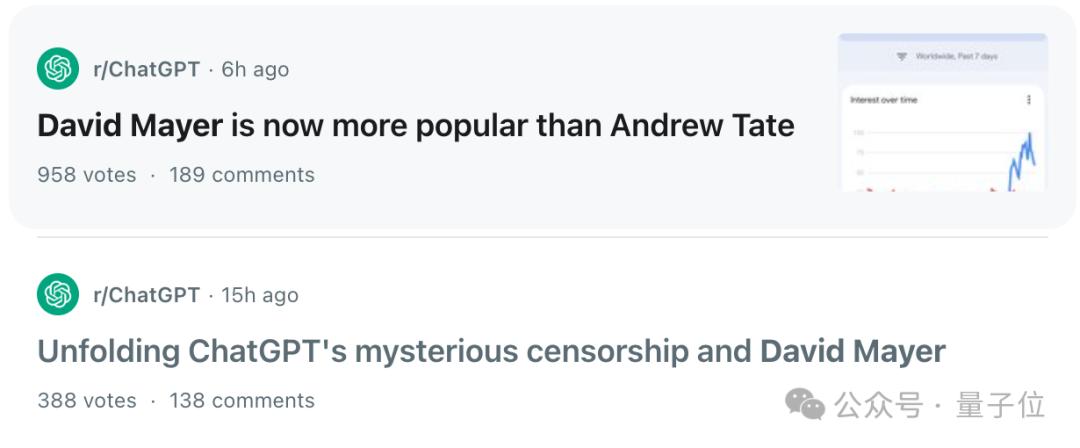Click the 15h ago timestamp
The height and width of the screenshot is (448, 1080).
[x=260, y=295]
